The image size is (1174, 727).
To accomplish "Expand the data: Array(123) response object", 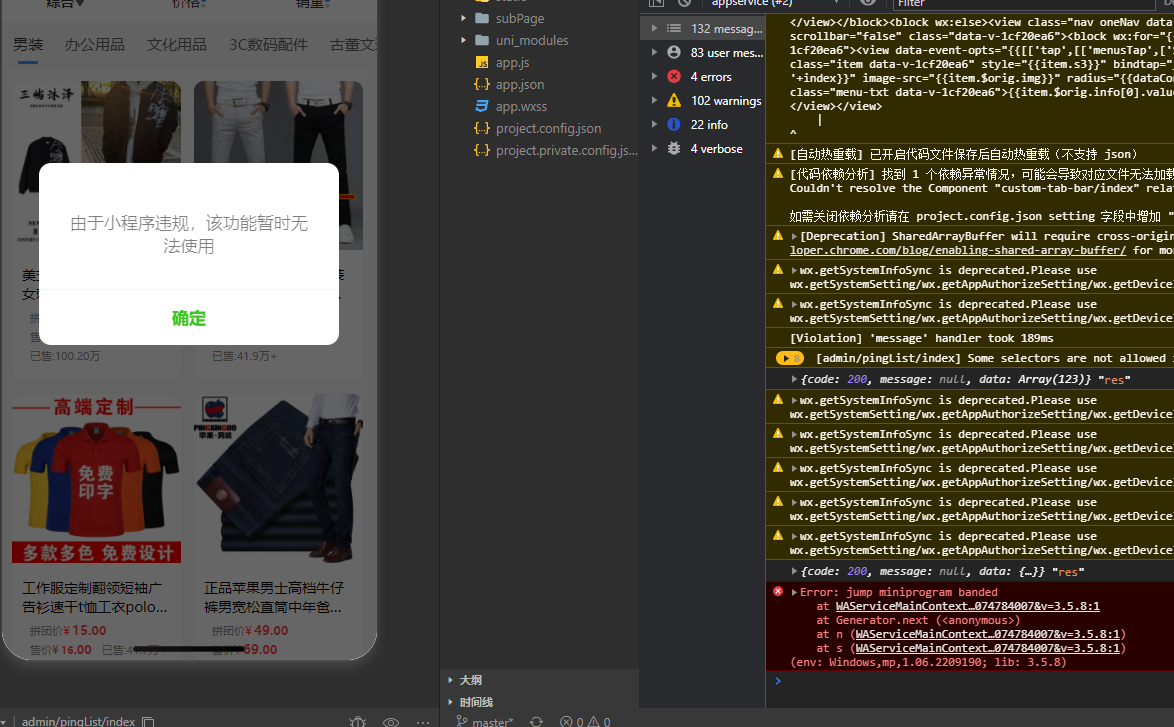I will (794, 379).
